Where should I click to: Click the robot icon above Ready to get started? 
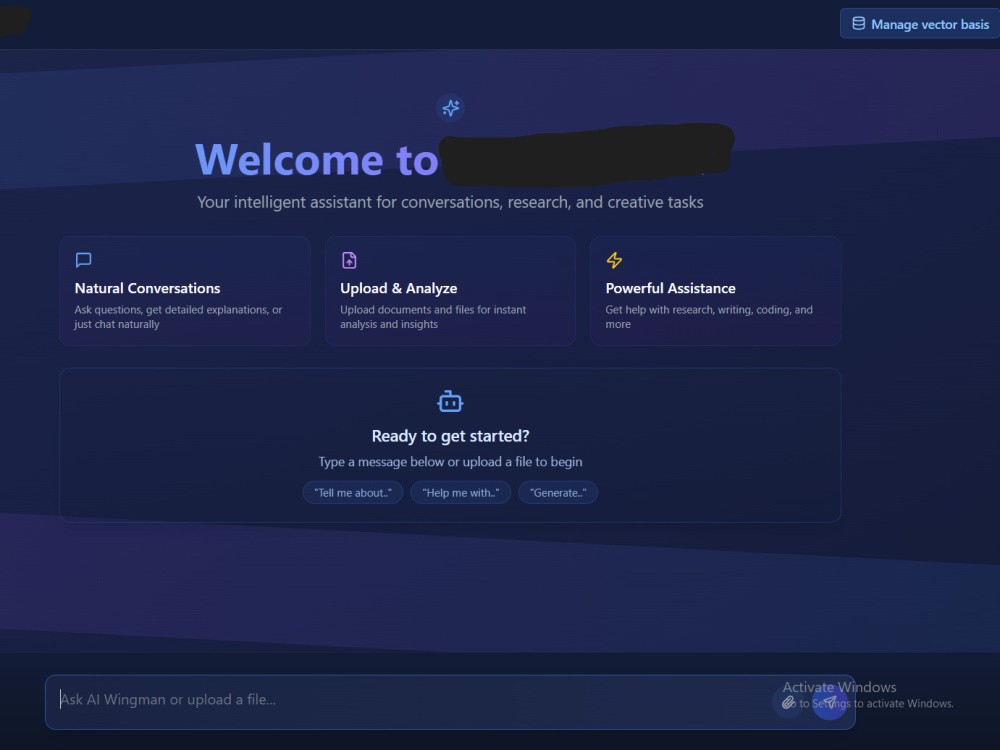[x=450, y=401]
